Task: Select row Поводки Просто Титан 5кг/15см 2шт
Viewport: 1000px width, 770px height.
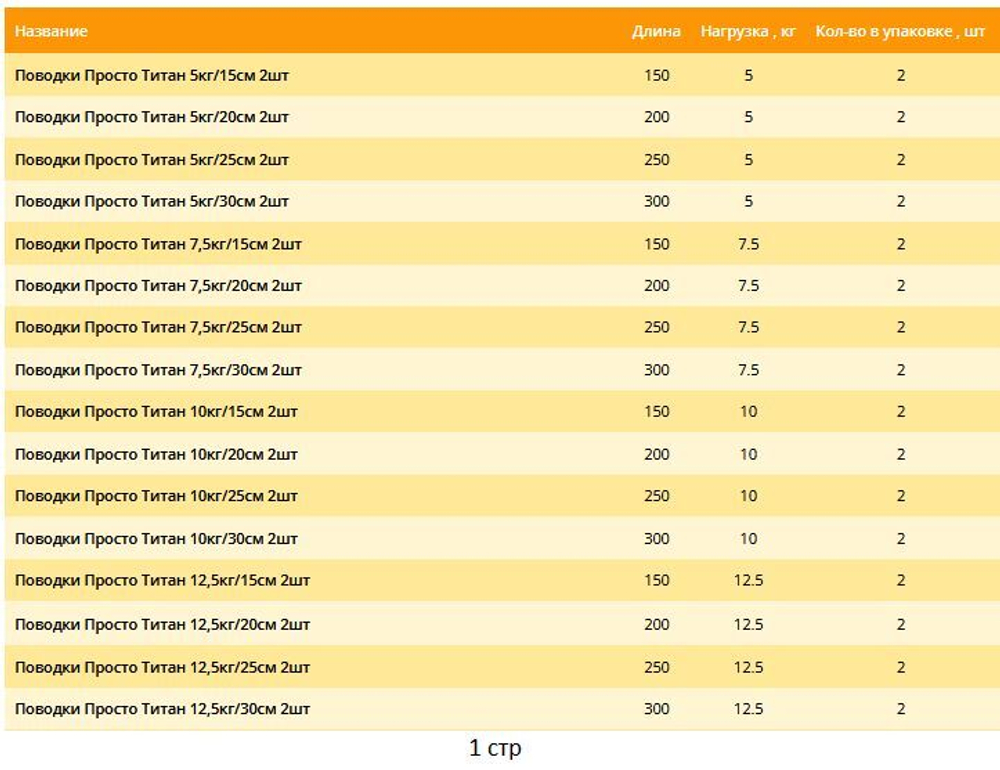Action: pyautogui.click(x=502, y=75)
